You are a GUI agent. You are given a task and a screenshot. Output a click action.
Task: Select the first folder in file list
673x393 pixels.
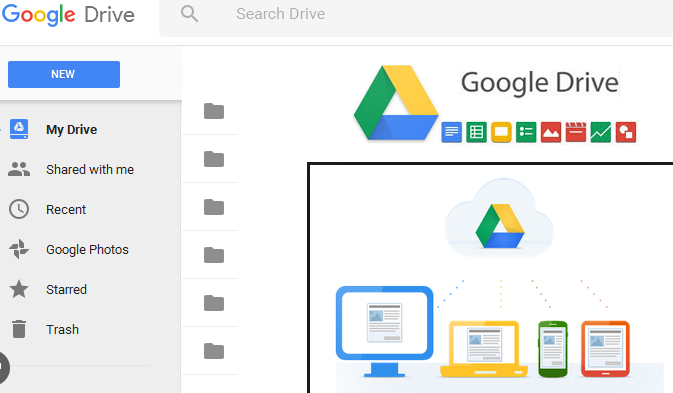tap(214, 111)
